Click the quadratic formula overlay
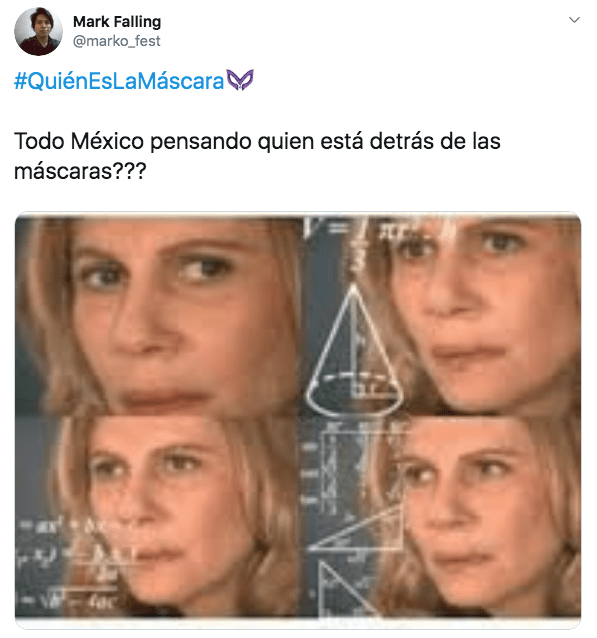This screenshot has height=638, width=597. tap(69, 566)
